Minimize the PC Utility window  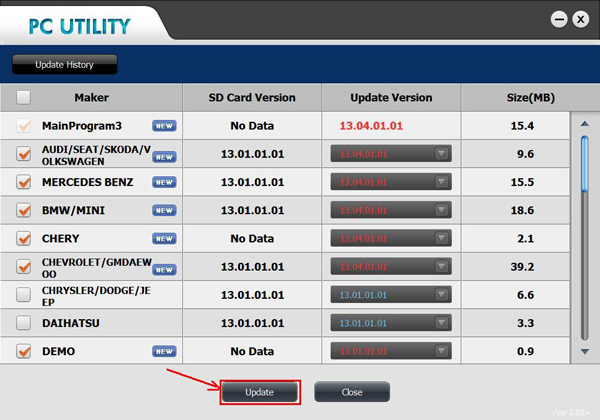pos(559,19)
